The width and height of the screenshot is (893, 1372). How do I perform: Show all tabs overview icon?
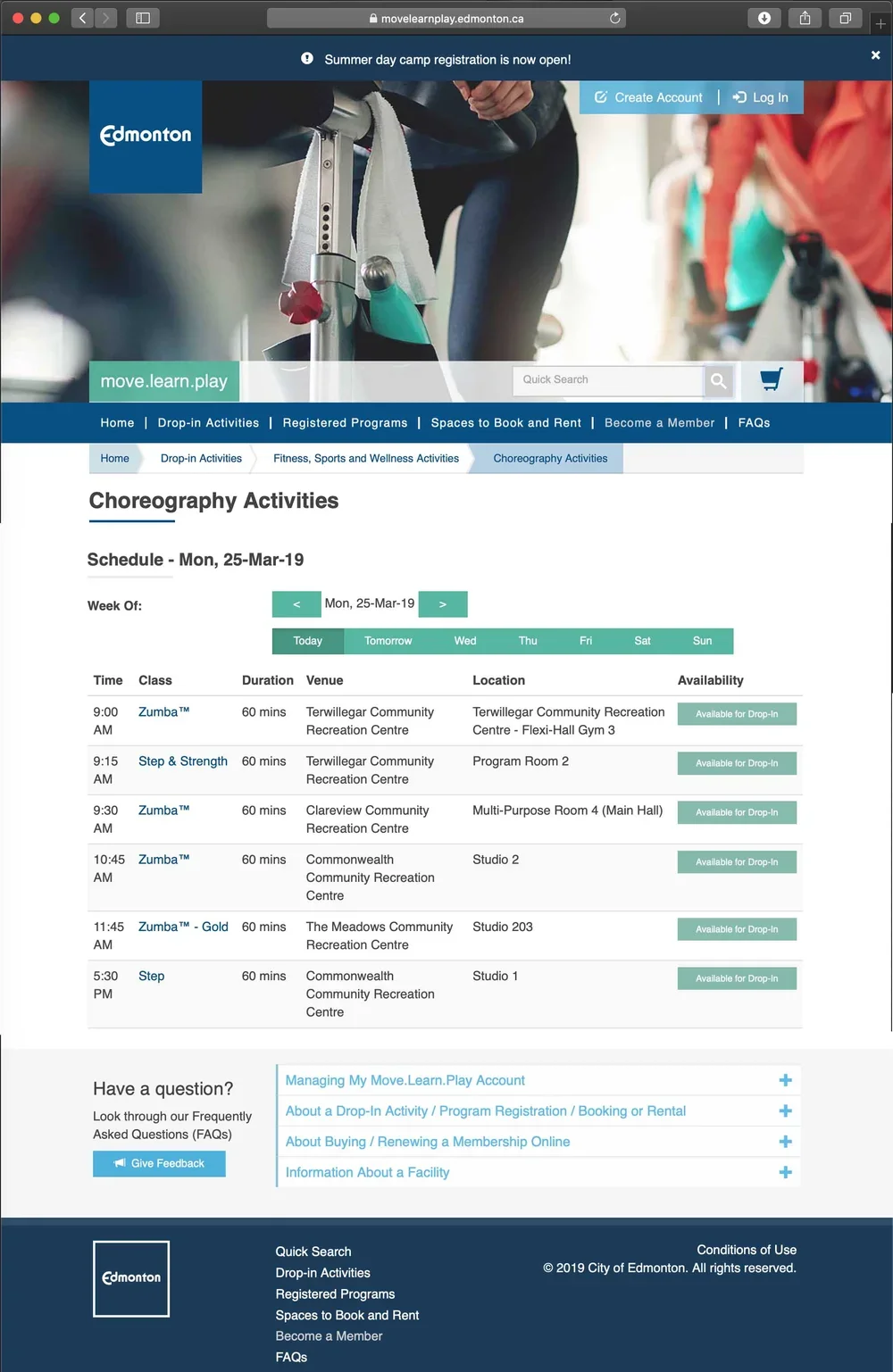click(845, 18)
